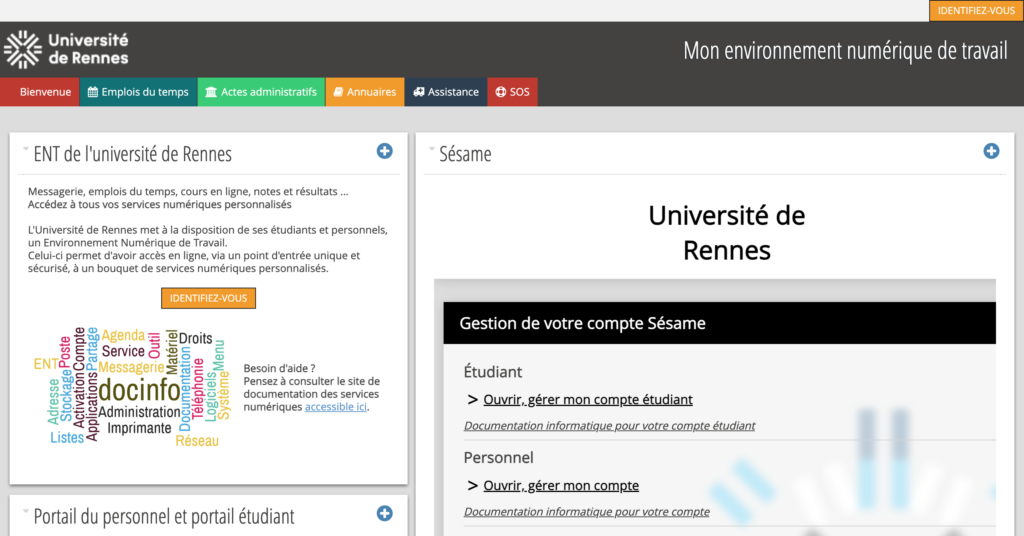Click the lifebuoy icon in SOS tab

(501, 92)
